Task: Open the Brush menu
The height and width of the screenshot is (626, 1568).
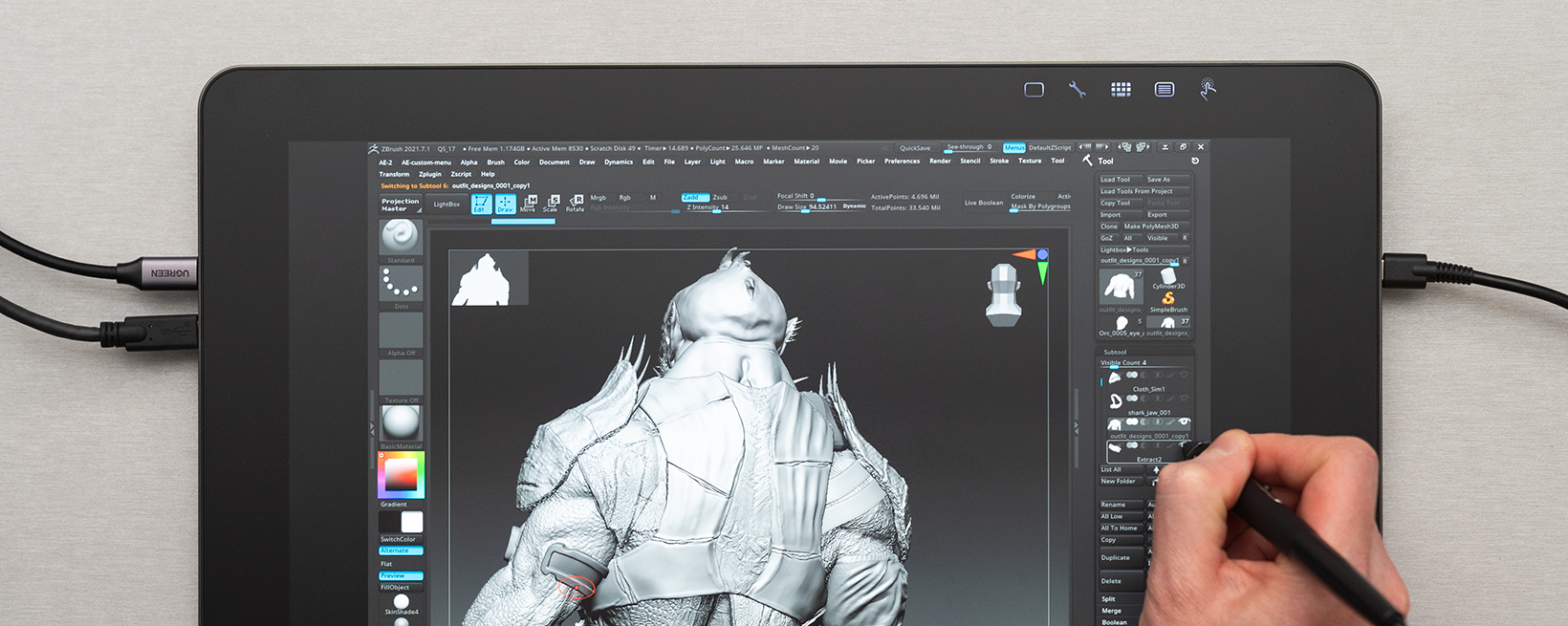Action: coord(495,162)
